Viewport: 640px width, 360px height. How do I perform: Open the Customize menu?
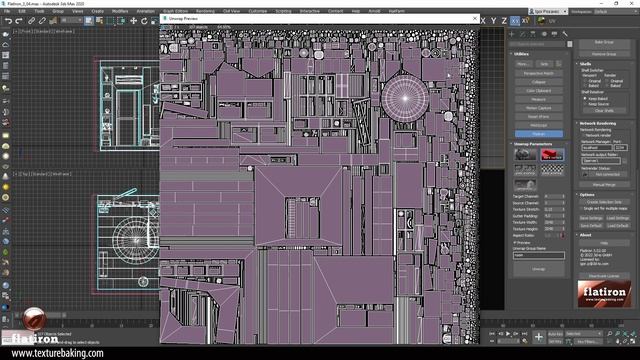pos(258,11)
